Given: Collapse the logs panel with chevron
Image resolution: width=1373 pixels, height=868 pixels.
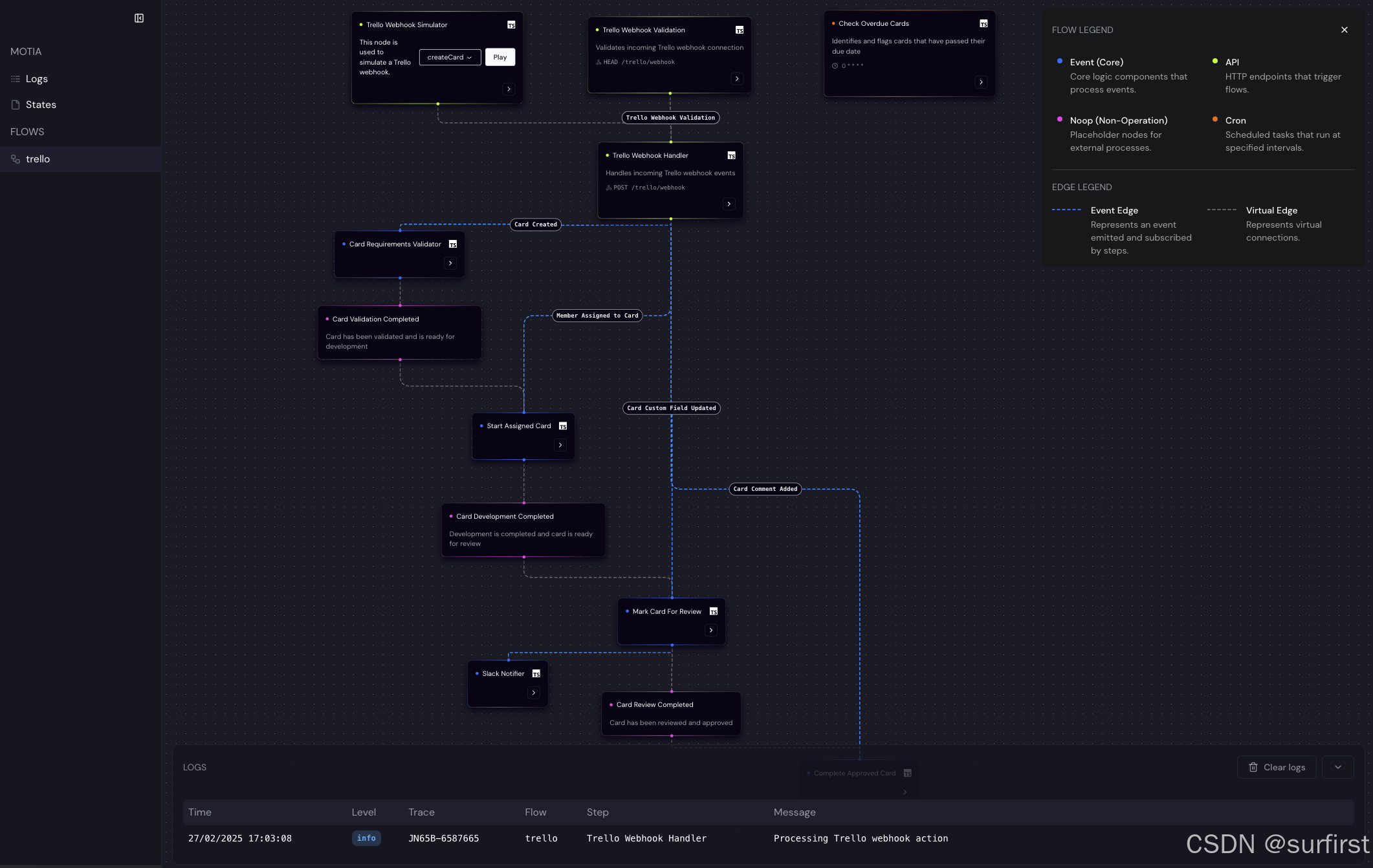Looking at the screenshot, I should 1337,767.
